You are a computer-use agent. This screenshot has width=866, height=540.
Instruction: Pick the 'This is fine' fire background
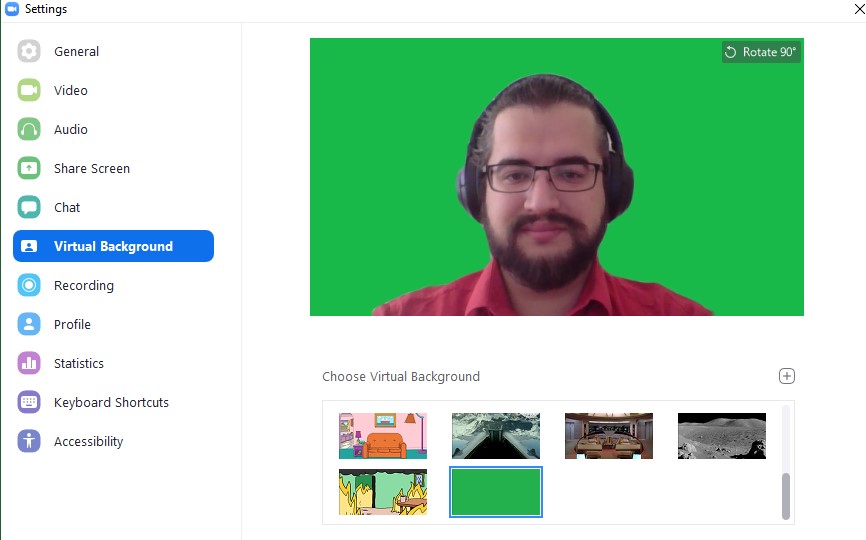383,492
